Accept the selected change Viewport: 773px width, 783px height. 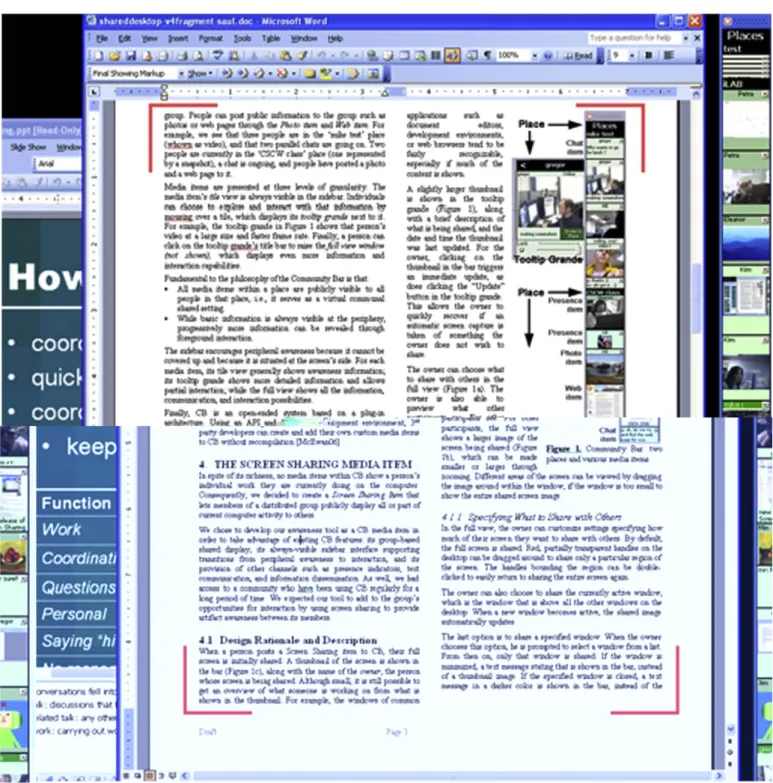click(259, 74)
